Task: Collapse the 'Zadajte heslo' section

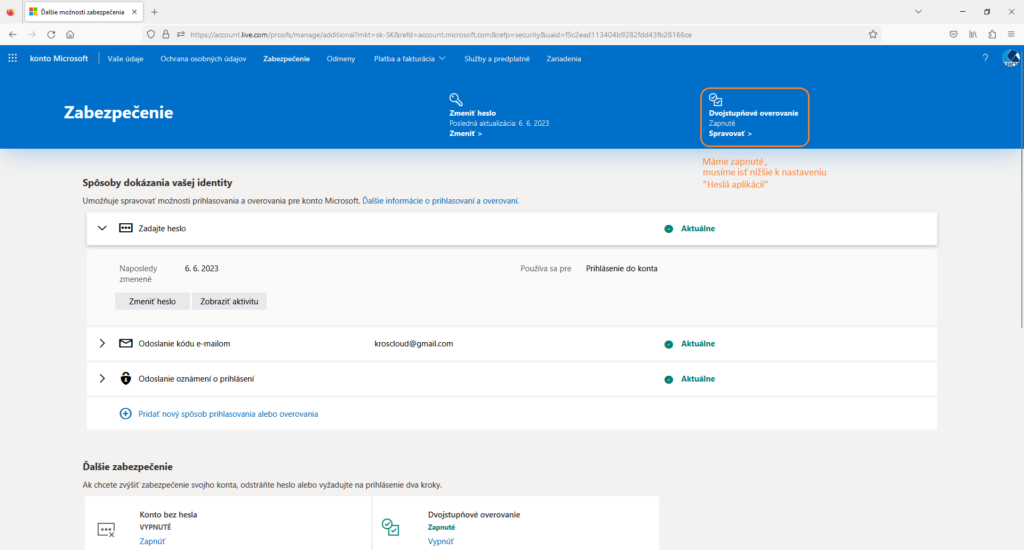Action: pyautogui.click(x=102, y=228)
